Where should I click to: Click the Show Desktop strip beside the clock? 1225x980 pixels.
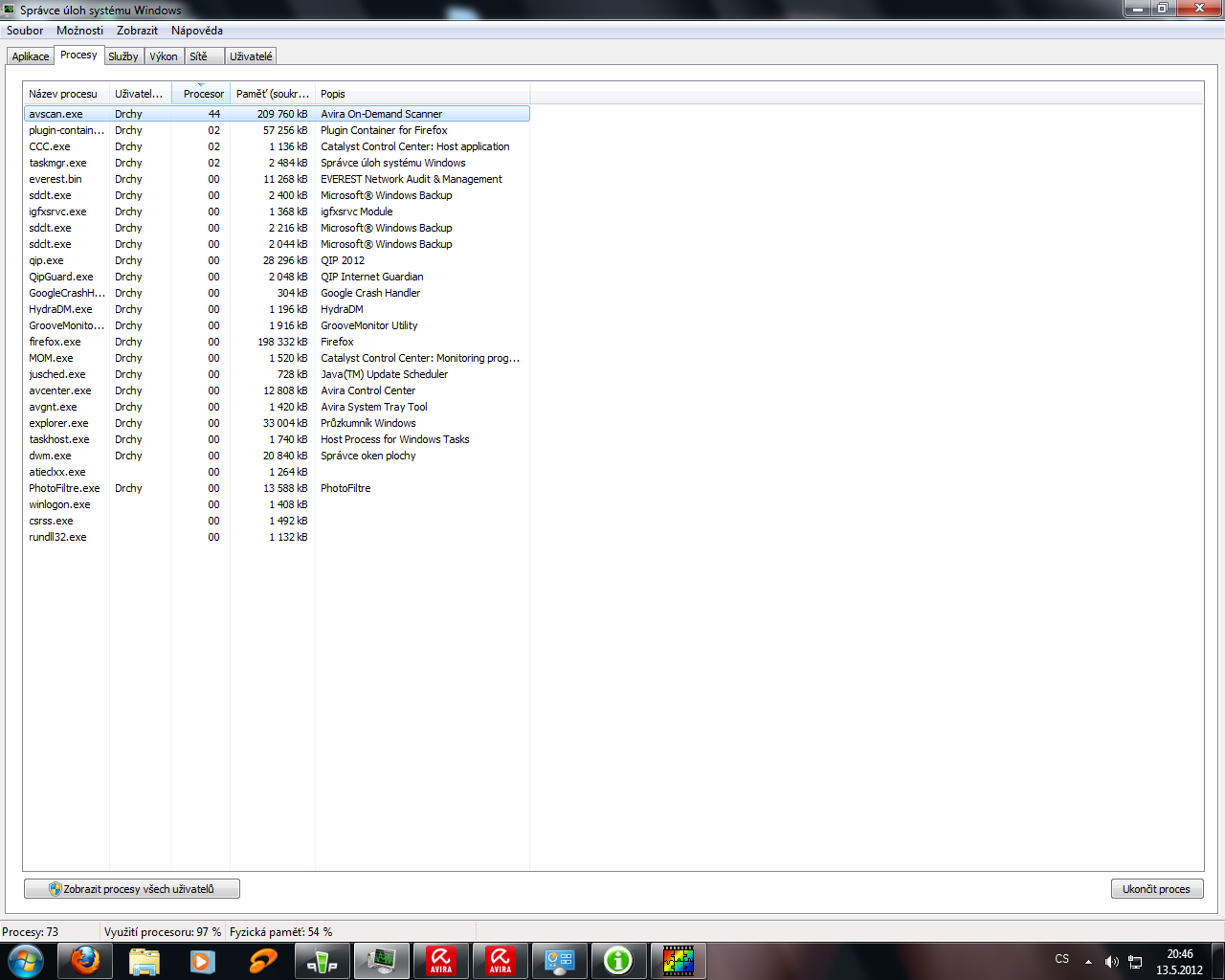point(1218,960)
